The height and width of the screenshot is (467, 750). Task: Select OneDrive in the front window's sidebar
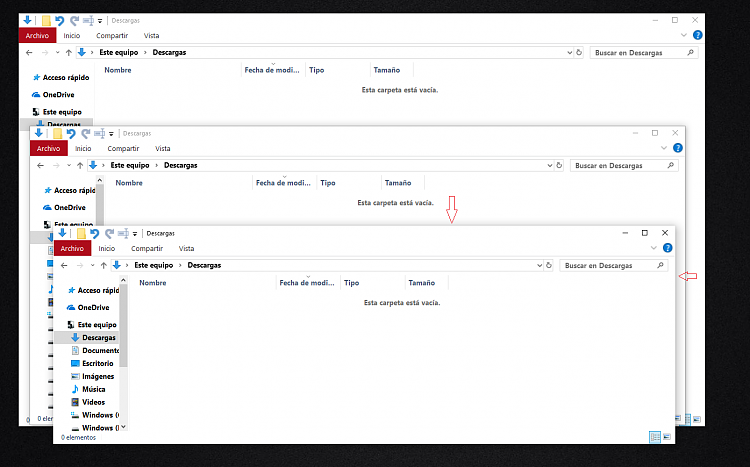point(88,308)
